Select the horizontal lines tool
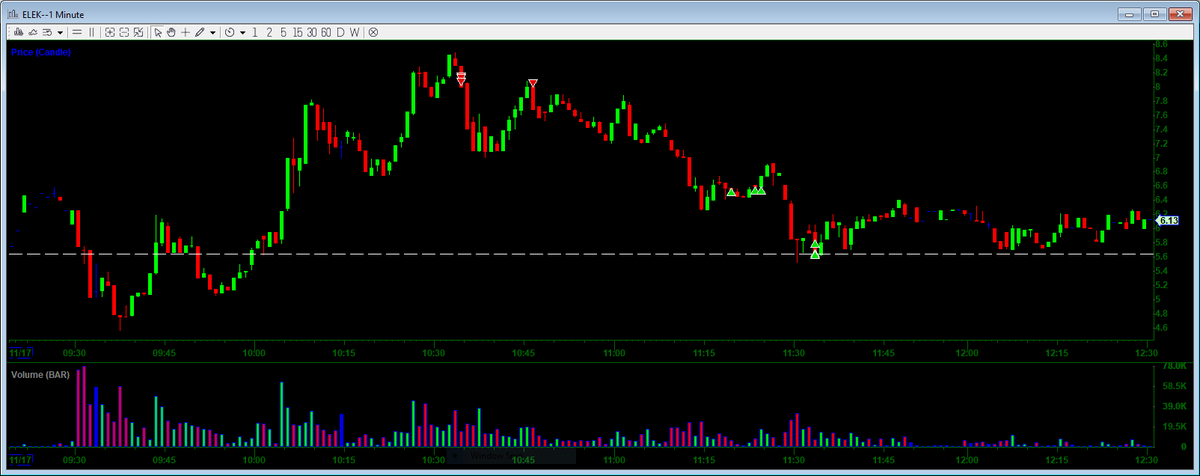The width and height of the screenshot is (1200, 476). (x=77, y=32)
